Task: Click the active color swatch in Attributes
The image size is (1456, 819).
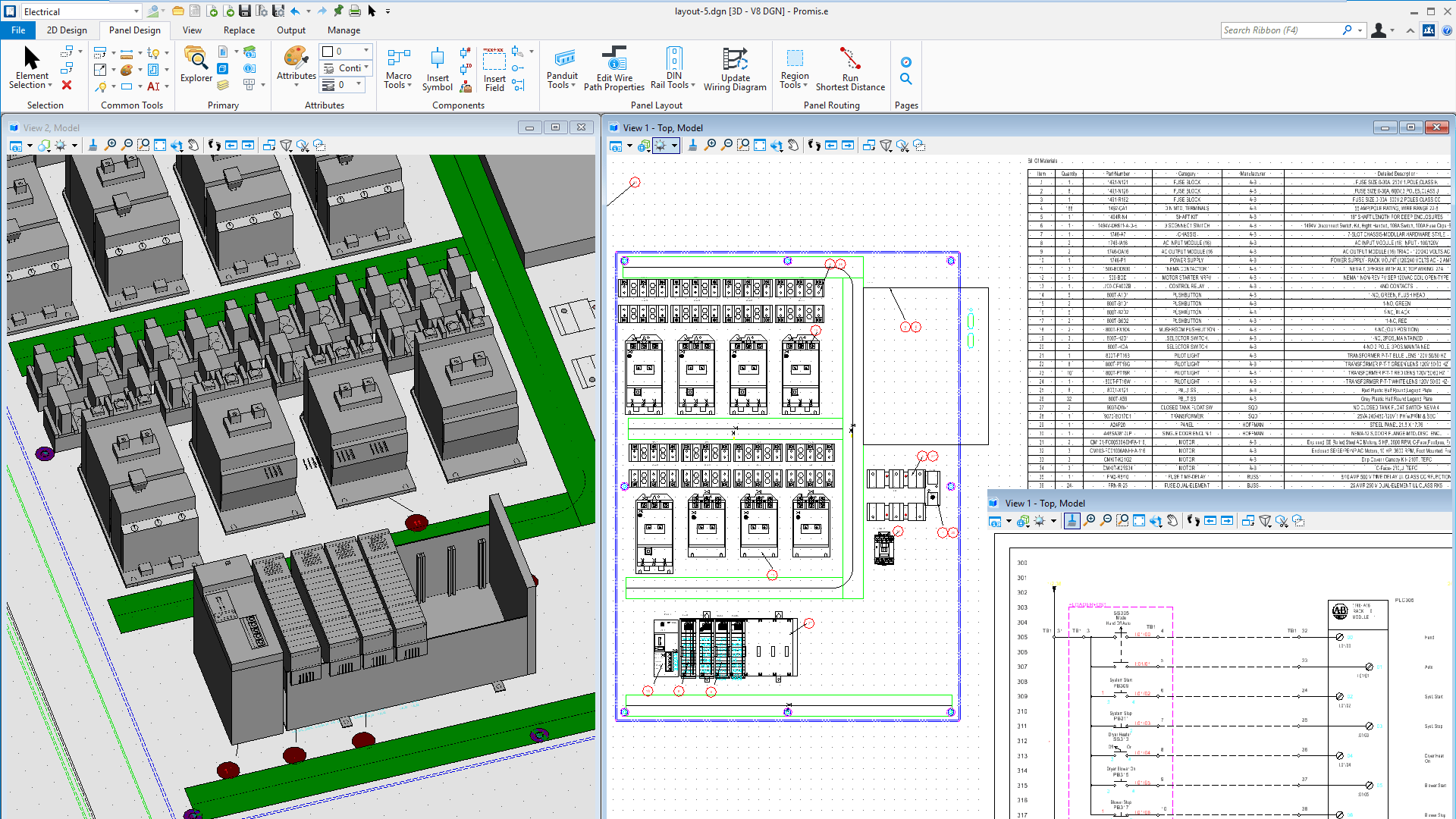Action: pyautogui.click(x=328, y=52)
